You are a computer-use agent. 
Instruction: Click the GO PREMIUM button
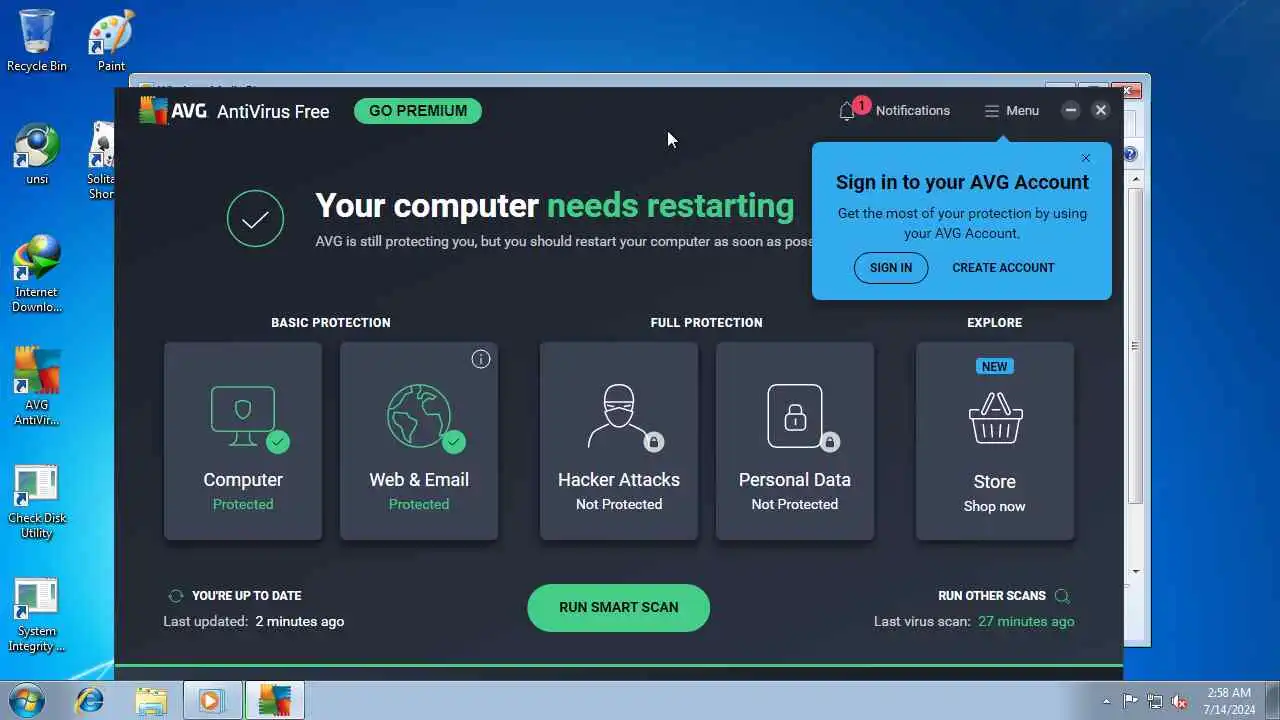tap(418, 111)
